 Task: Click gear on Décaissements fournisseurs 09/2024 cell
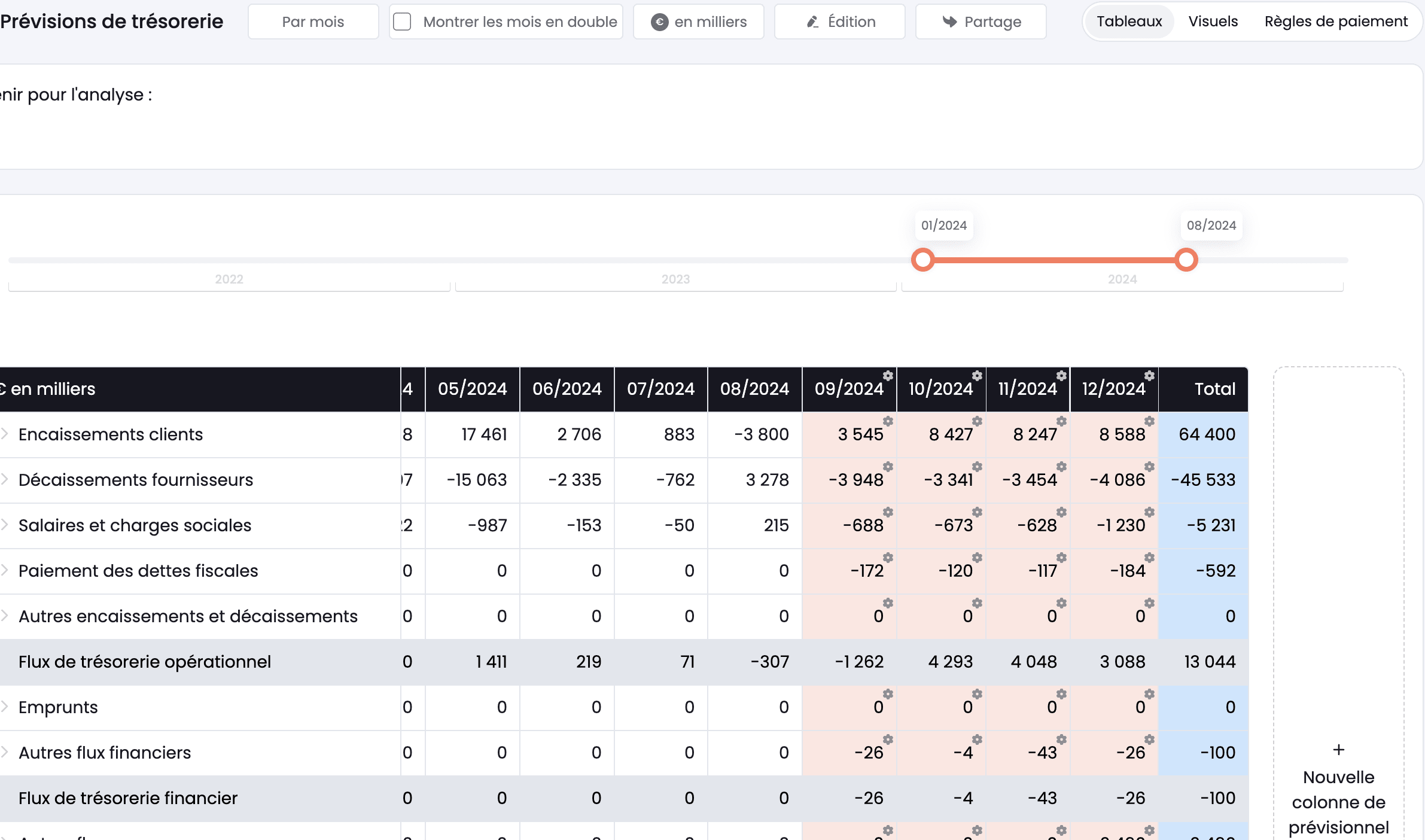click(x=888, y=467)
